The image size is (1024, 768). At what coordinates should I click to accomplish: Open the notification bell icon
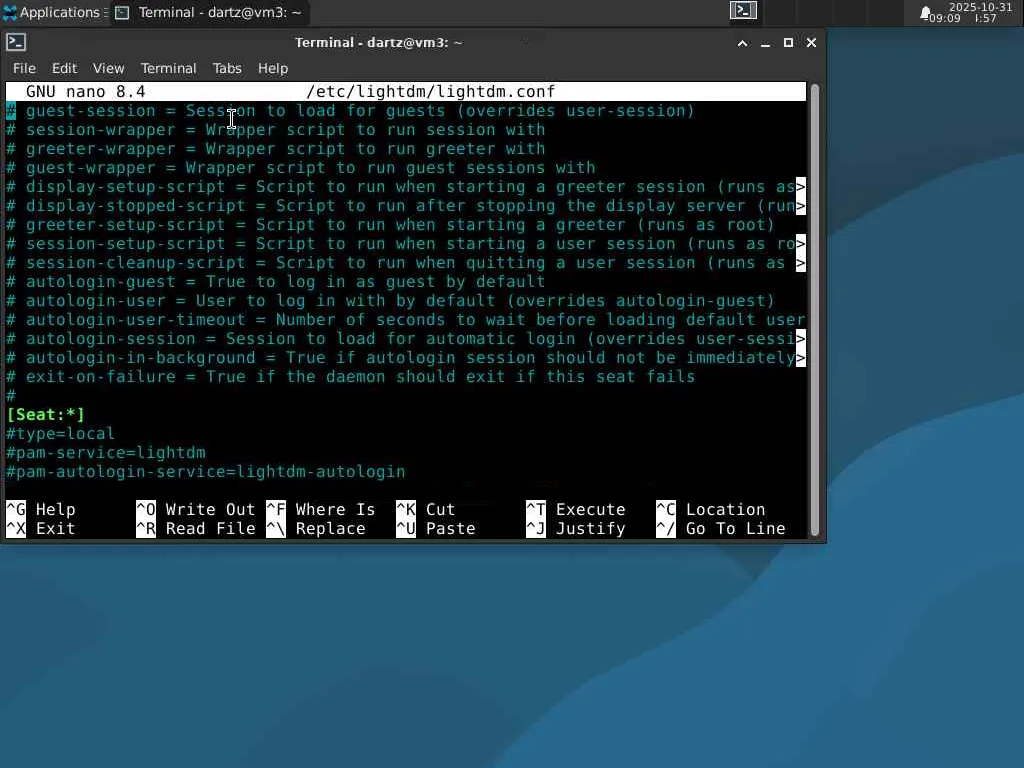coord(925,13)
